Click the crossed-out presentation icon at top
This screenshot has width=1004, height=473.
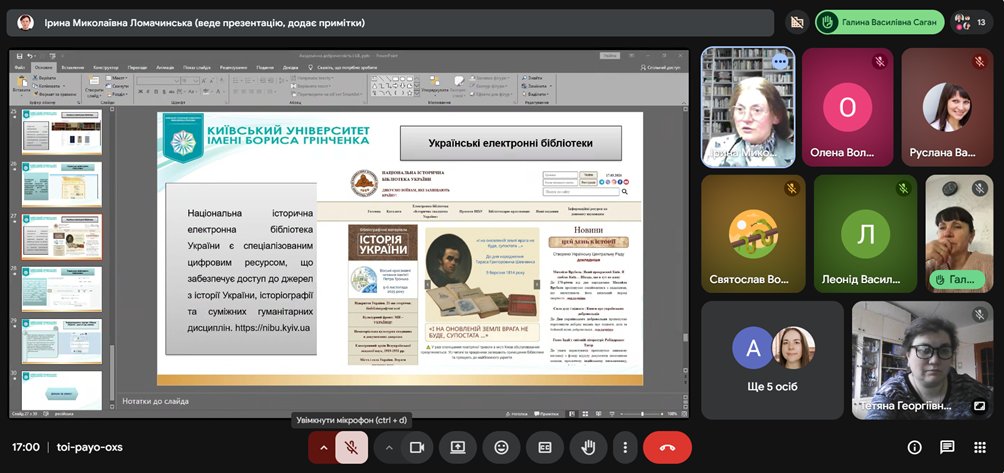[797, 22]
